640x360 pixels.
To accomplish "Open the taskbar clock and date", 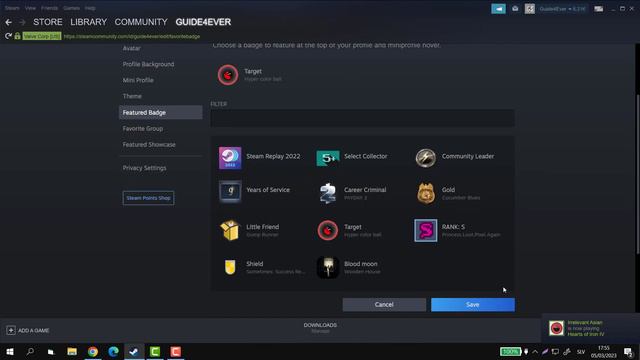I will click(x=603, y=351).
